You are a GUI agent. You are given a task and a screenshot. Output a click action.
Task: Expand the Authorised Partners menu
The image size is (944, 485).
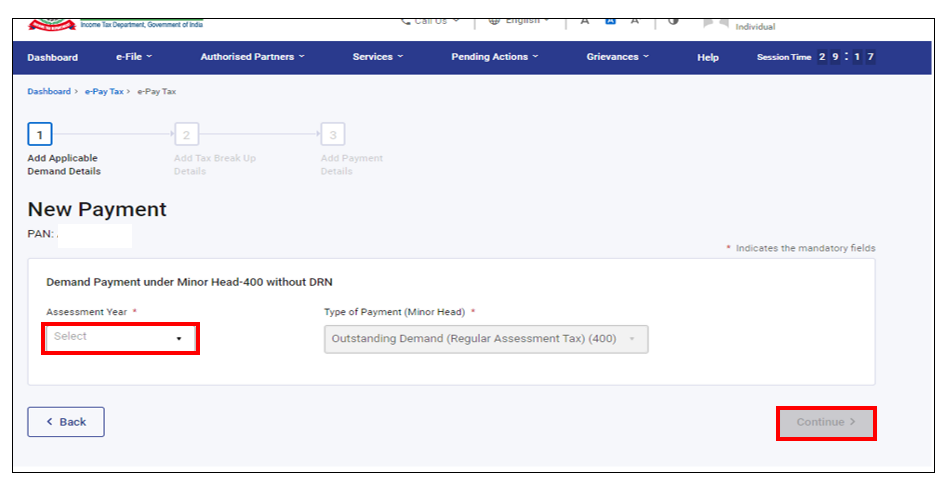(252, 57)
